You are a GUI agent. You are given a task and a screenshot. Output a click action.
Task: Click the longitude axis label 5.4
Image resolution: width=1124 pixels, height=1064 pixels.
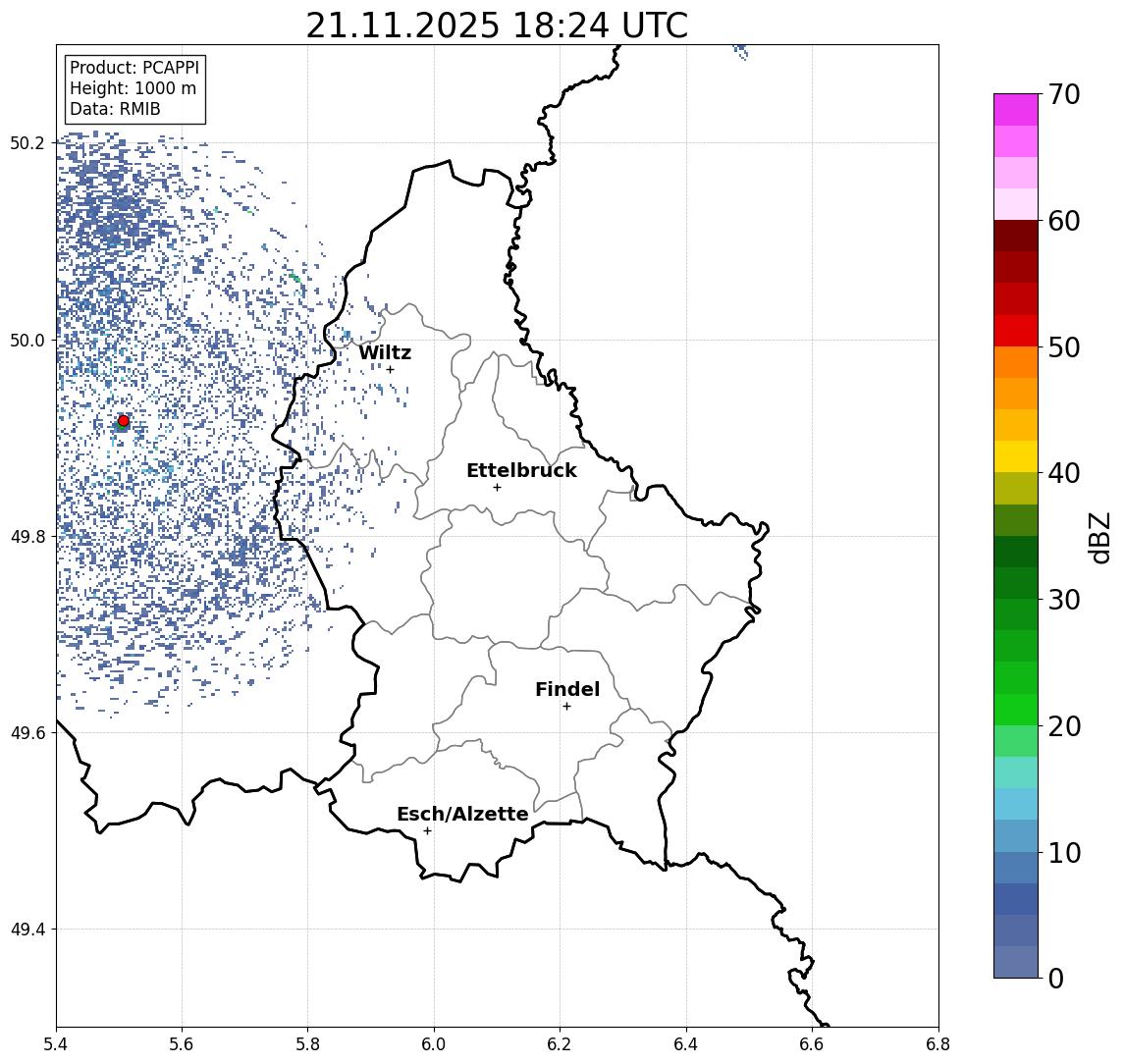pyautogui.click(x=56, y=1044)
